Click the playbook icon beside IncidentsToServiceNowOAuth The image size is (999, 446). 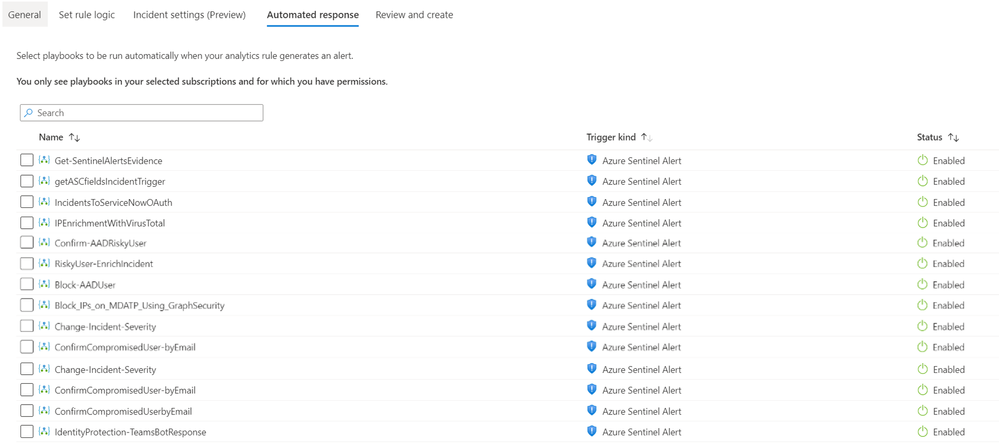pos(44,203)
